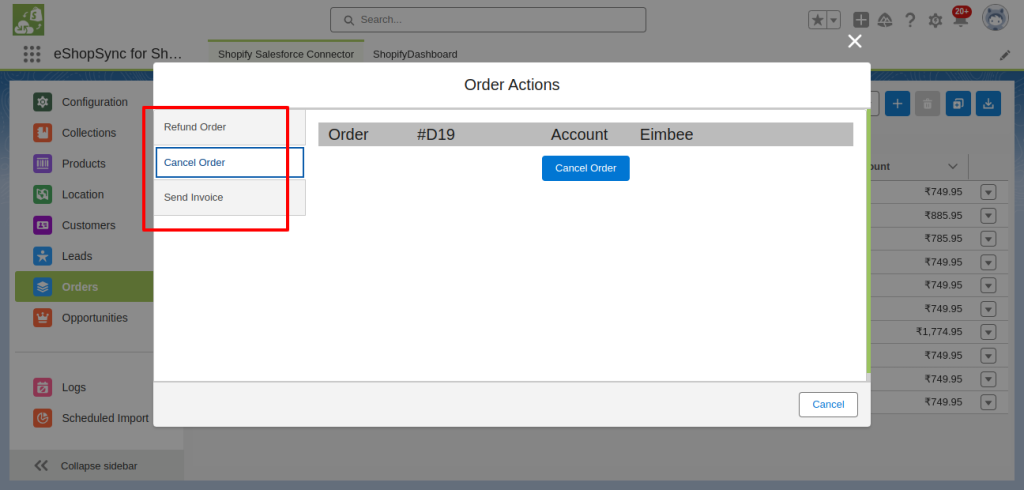Click the edit pencil icon in nav bar
This screenshot has width=1024, height=490.
pos(1004,56)
